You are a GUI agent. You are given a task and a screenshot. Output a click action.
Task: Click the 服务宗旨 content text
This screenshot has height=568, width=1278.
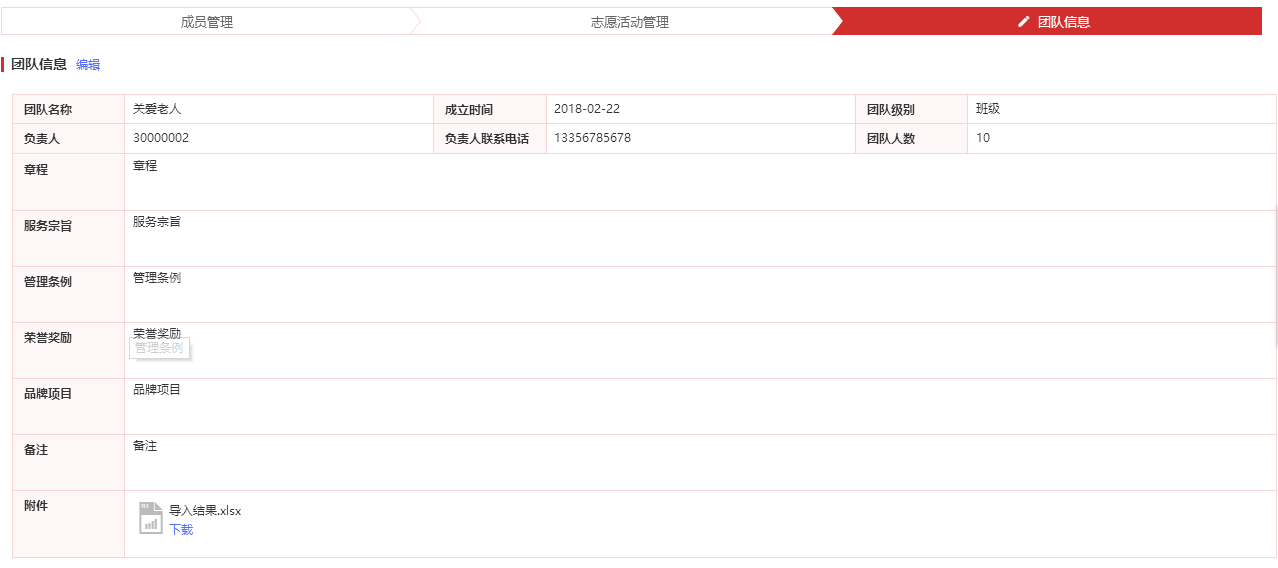pos(157,222)
